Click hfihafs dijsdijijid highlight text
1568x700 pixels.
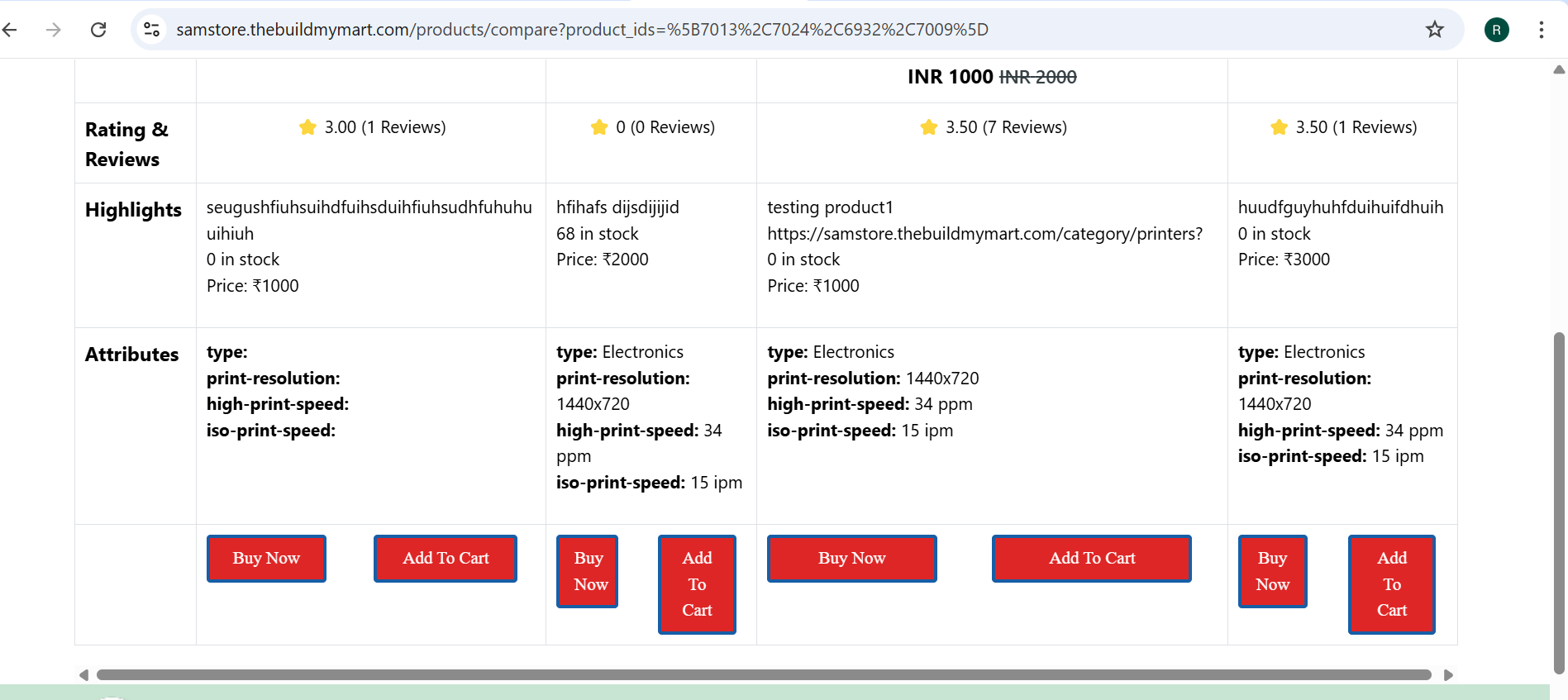(x=617, y=207)
